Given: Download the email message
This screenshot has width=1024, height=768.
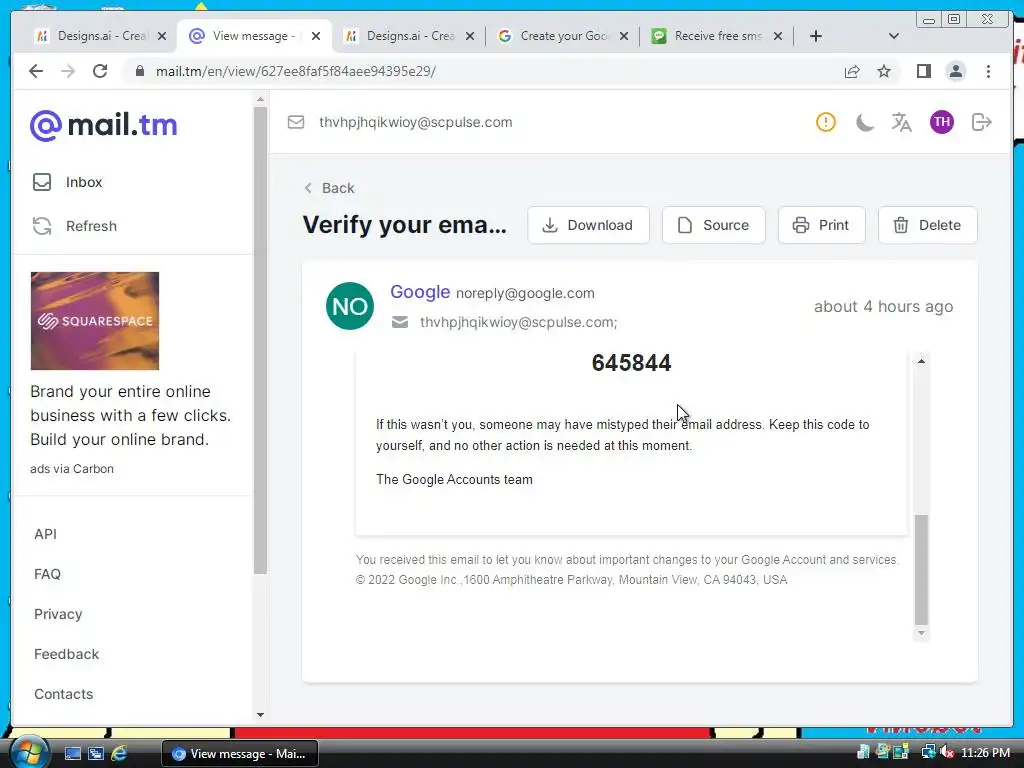Looking at the screenshot, I should 588,225.
